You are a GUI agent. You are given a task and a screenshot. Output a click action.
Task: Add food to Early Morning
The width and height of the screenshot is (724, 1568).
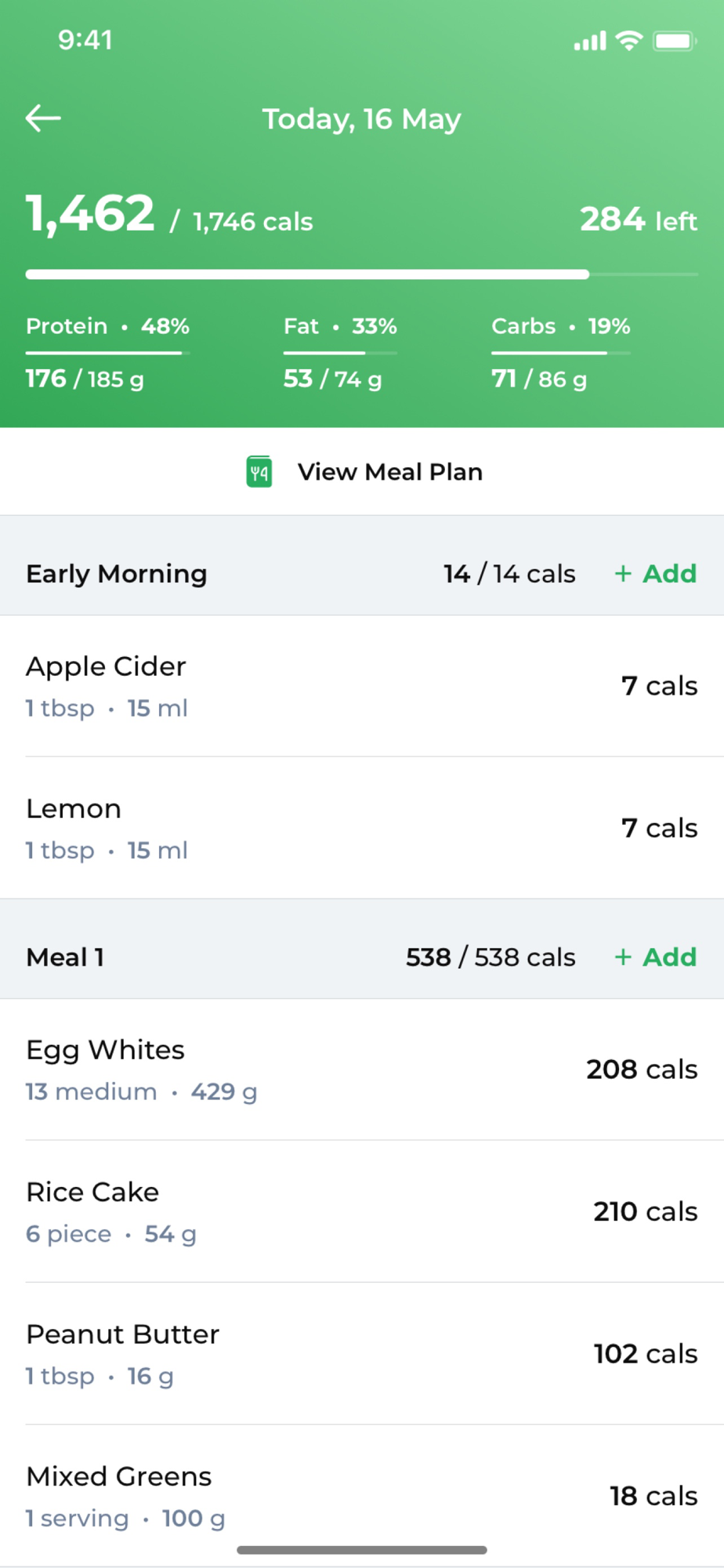click(x=656, y=574)
